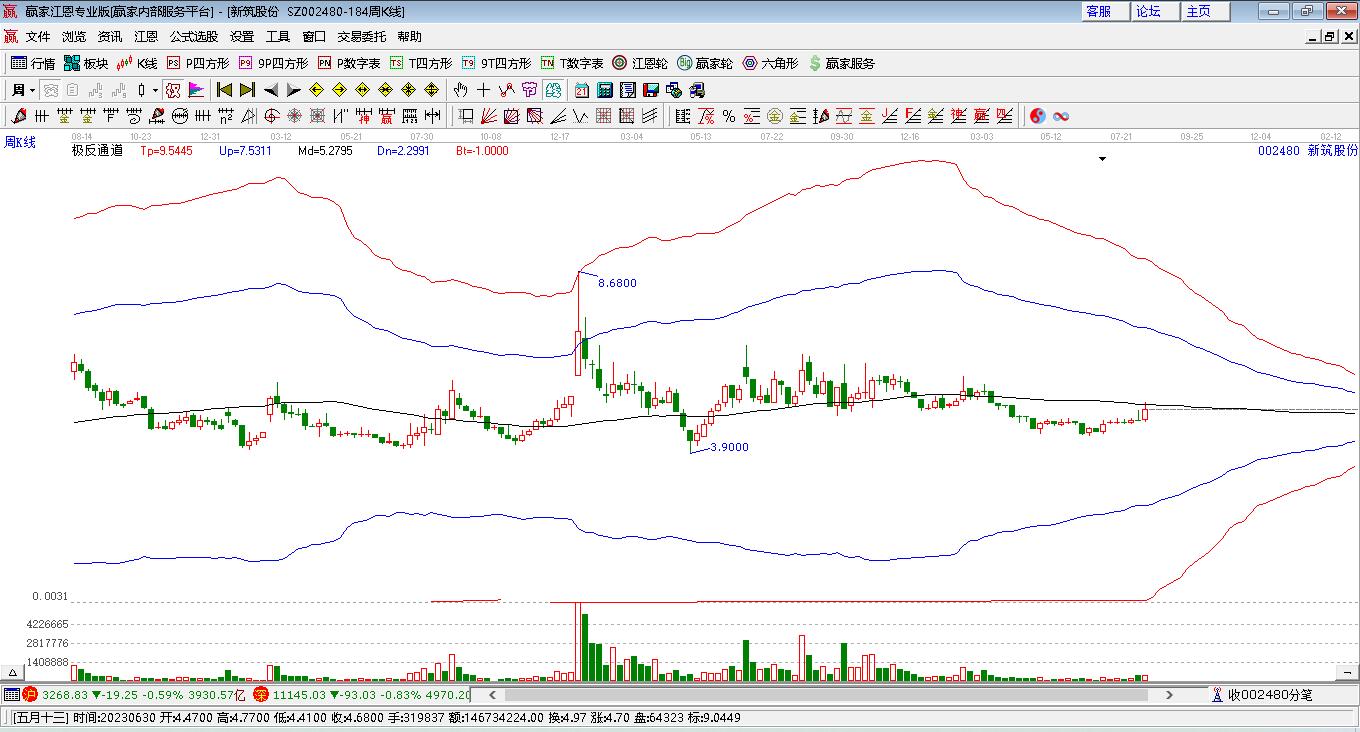The width and height of the screenshot is (1360, 732).
Task: Click the 论坛 forum button
Action: click(1148, 11)
